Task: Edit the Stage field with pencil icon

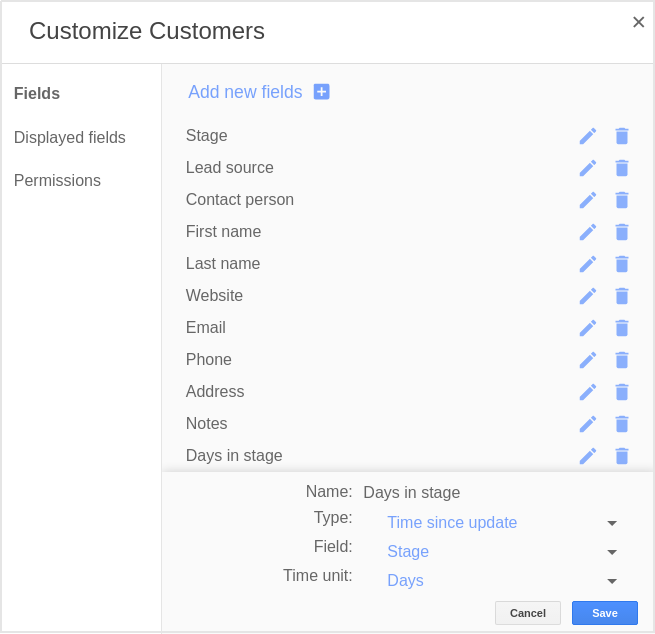Action: pyautogui.click(x=588, y=136)
